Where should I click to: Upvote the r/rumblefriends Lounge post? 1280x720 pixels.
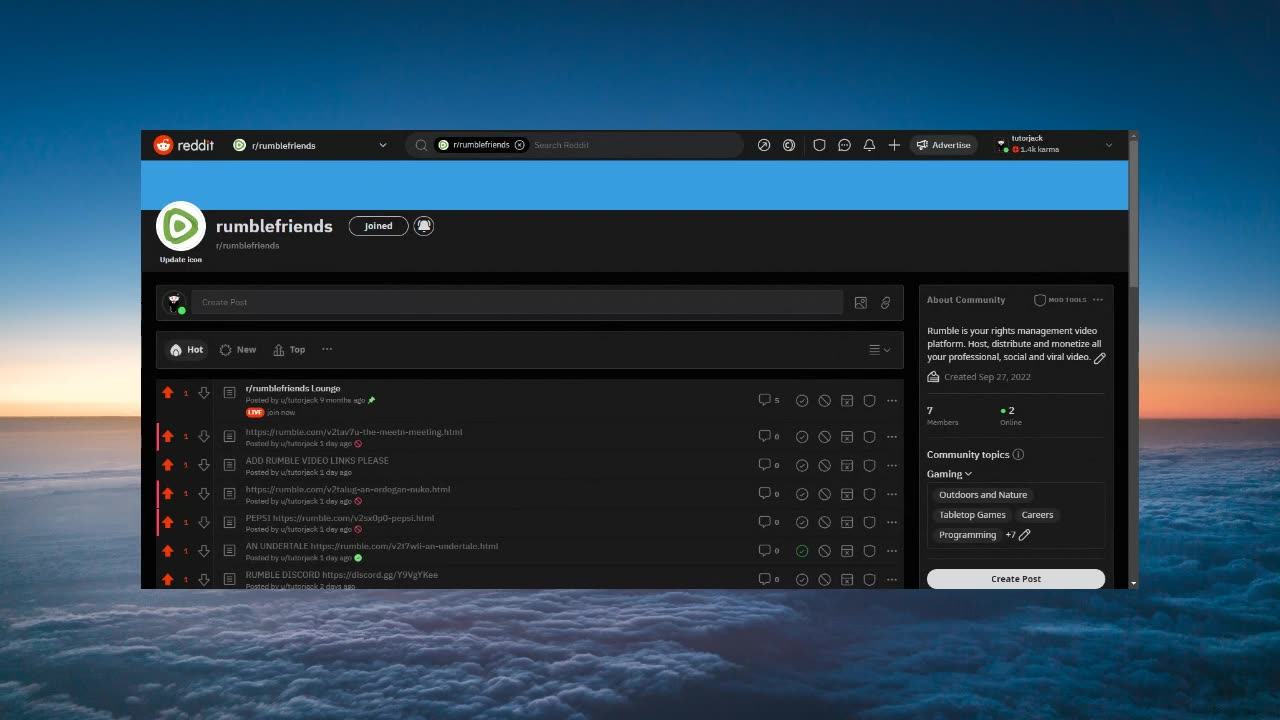[x=168, y=393]
